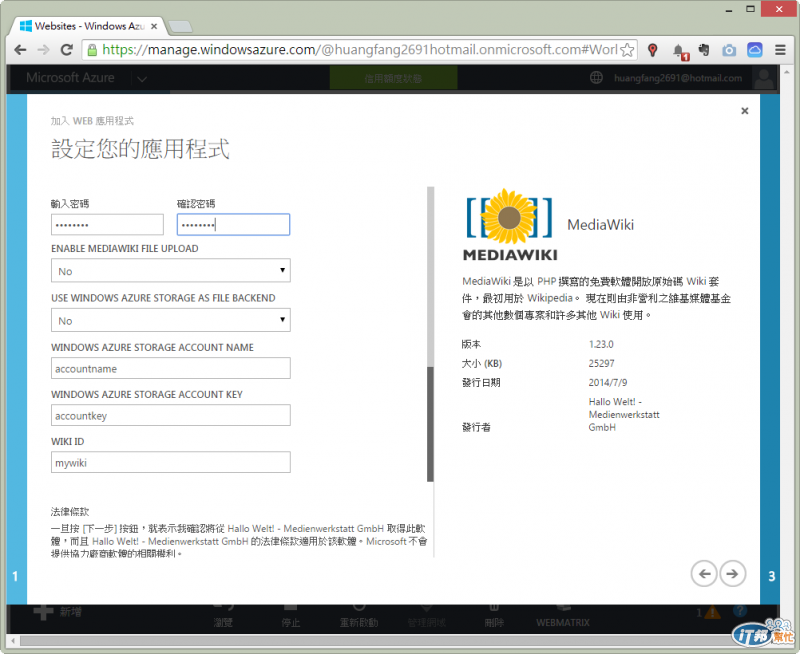The image size is (800, 654).
Task: Reload the page with the refresh icon
Action: (66, 49)
